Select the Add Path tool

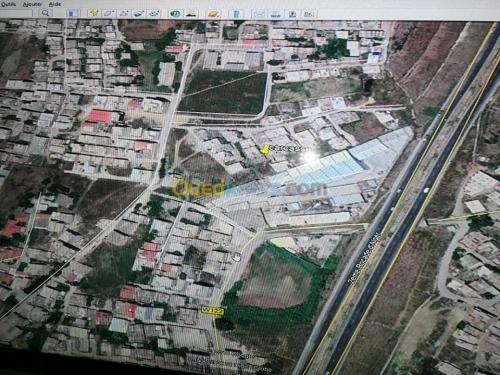pyautogui.click(x=124, y=14)
